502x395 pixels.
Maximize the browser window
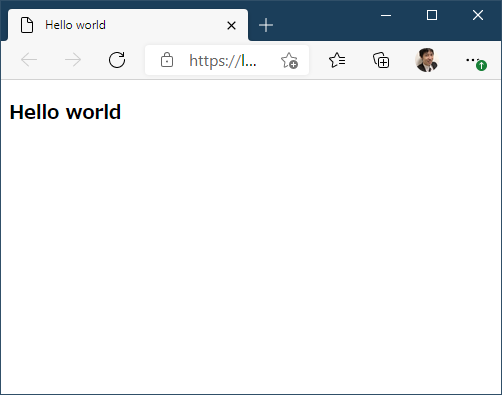coord(432,15)
